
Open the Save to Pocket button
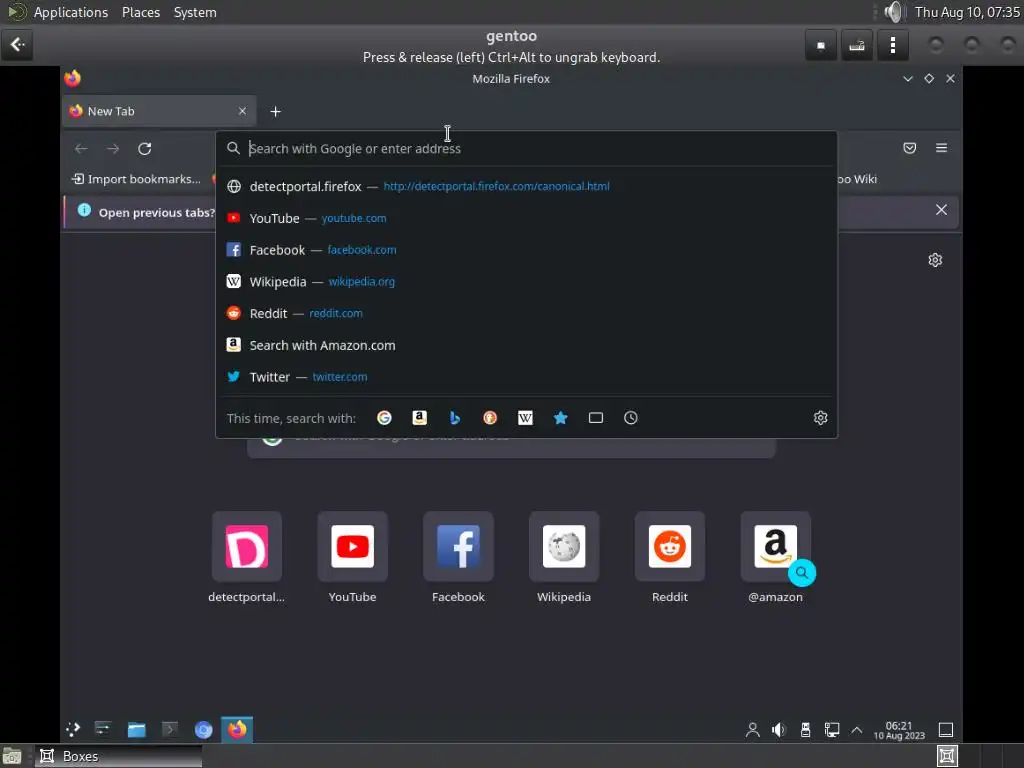(x=910, y=148)
